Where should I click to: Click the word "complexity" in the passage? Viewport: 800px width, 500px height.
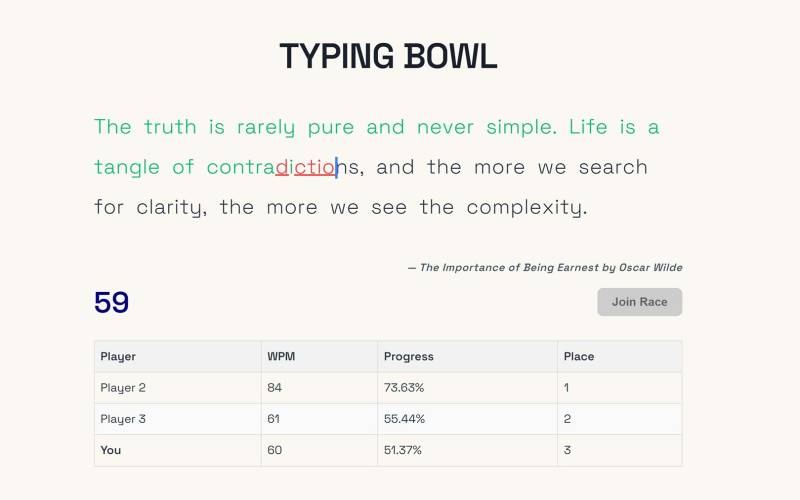coord(525,208)
